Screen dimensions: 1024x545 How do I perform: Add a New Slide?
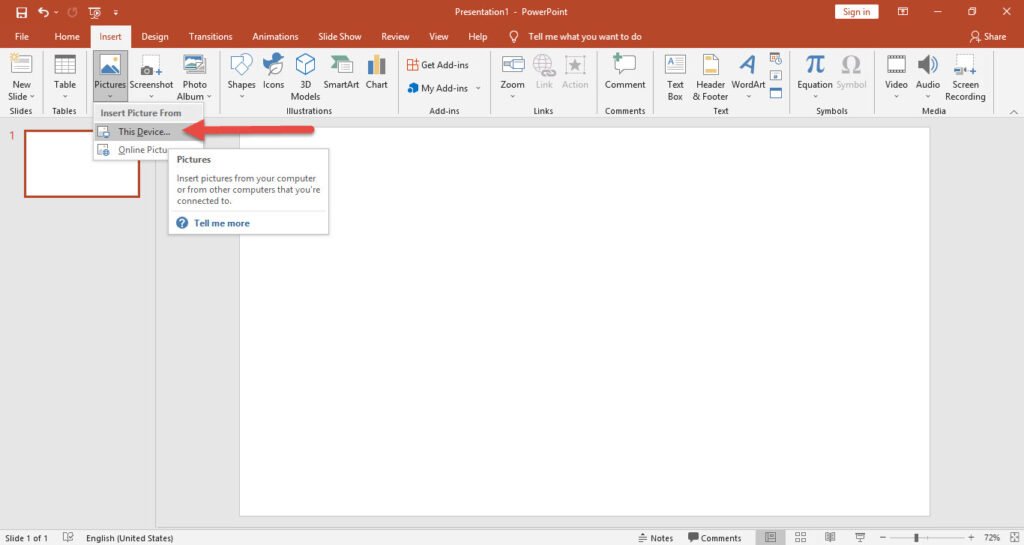tap(21, 76)
